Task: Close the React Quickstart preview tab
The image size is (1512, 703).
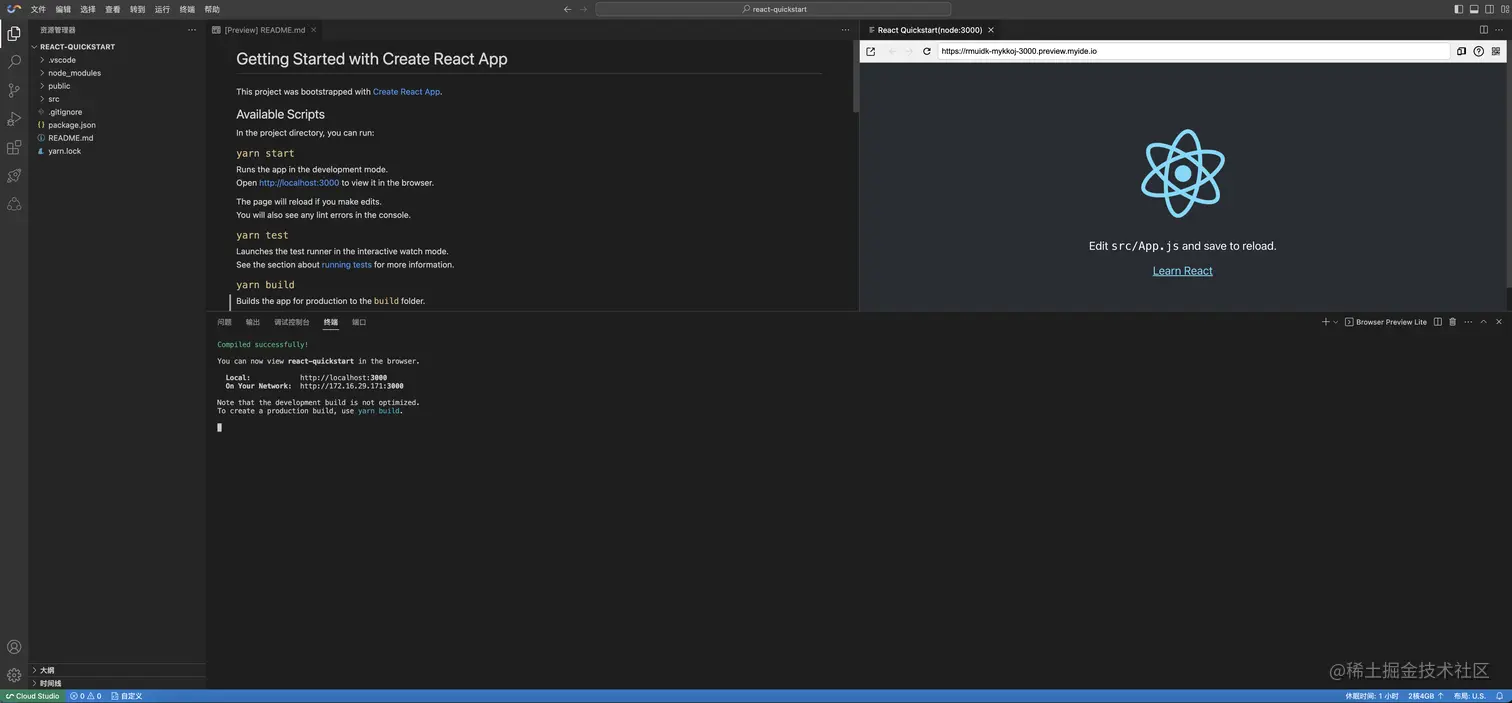Action: click(x=991, y=30)
